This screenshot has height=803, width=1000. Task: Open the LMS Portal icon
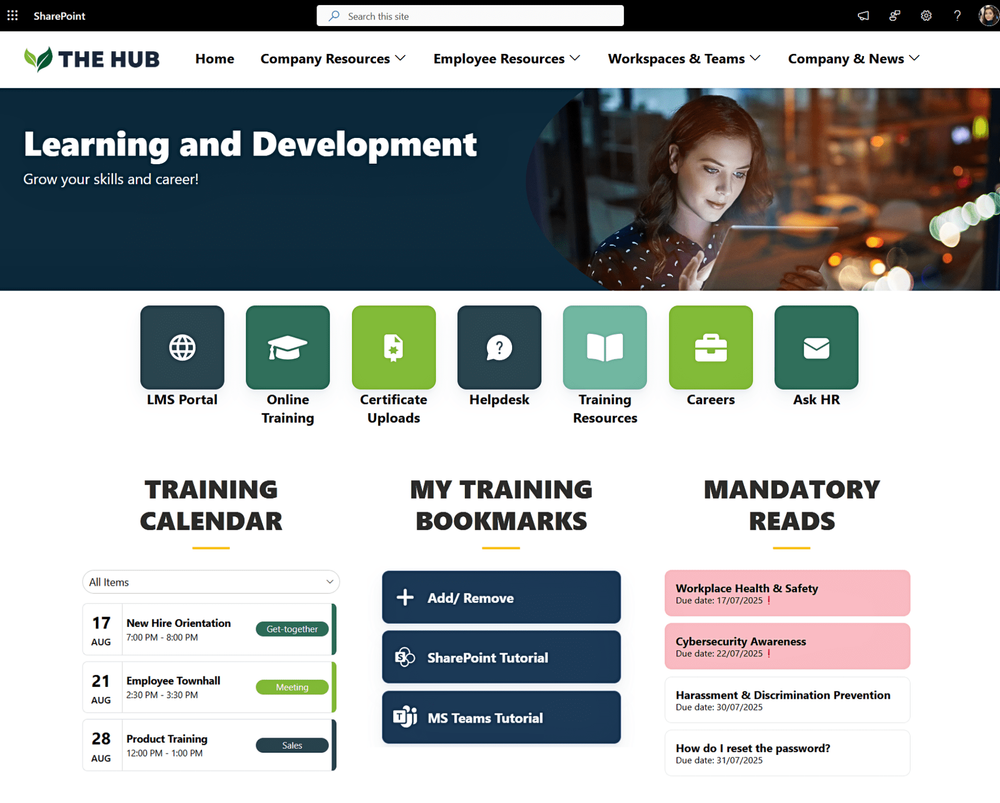pyautogui.click(x=182, y=346)
